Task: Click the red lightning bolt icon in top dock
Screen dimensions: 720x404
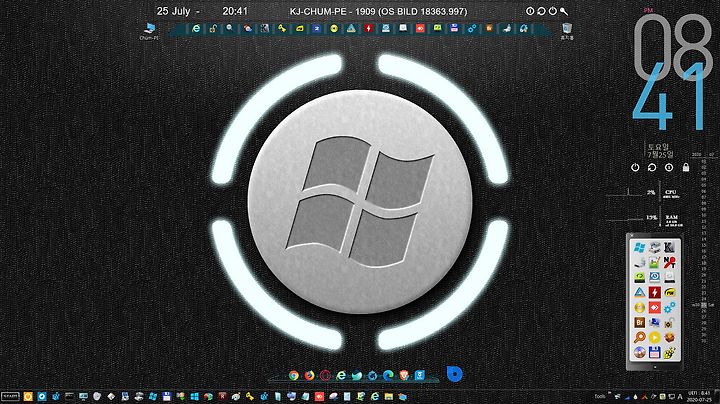Action: pyautogui.click(x=368, y=28)
